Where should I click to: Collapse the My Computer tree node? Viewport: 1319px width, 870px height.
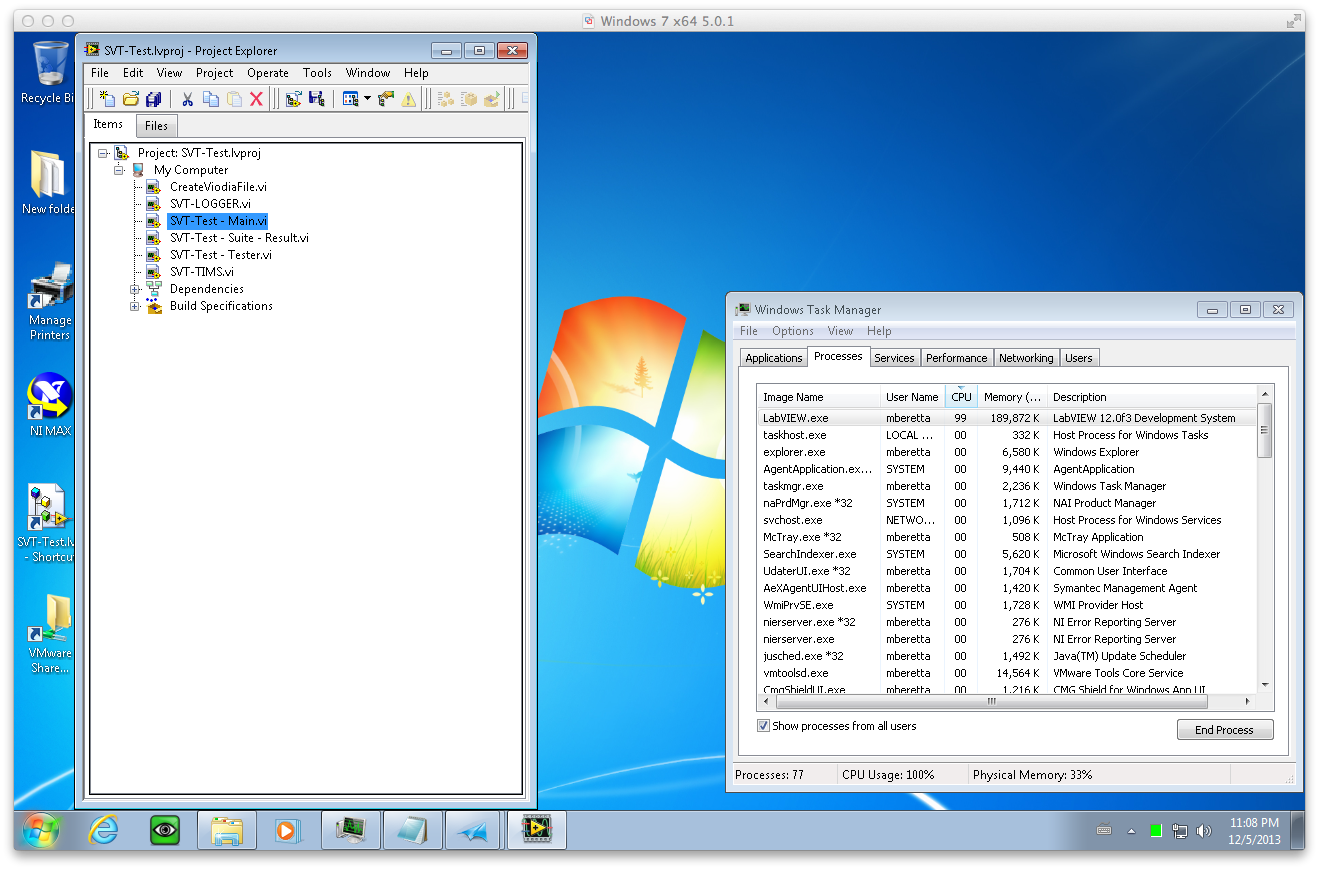[119, 170]
